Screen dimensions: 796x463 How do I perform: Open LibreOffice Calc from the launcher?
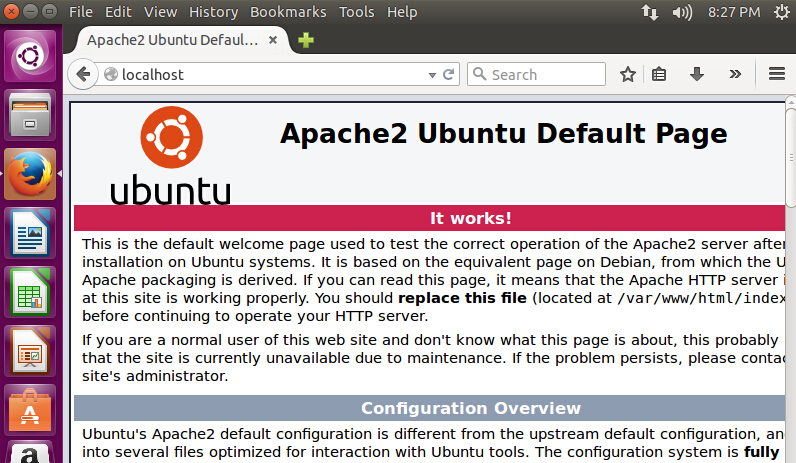(x=30, y=293)
